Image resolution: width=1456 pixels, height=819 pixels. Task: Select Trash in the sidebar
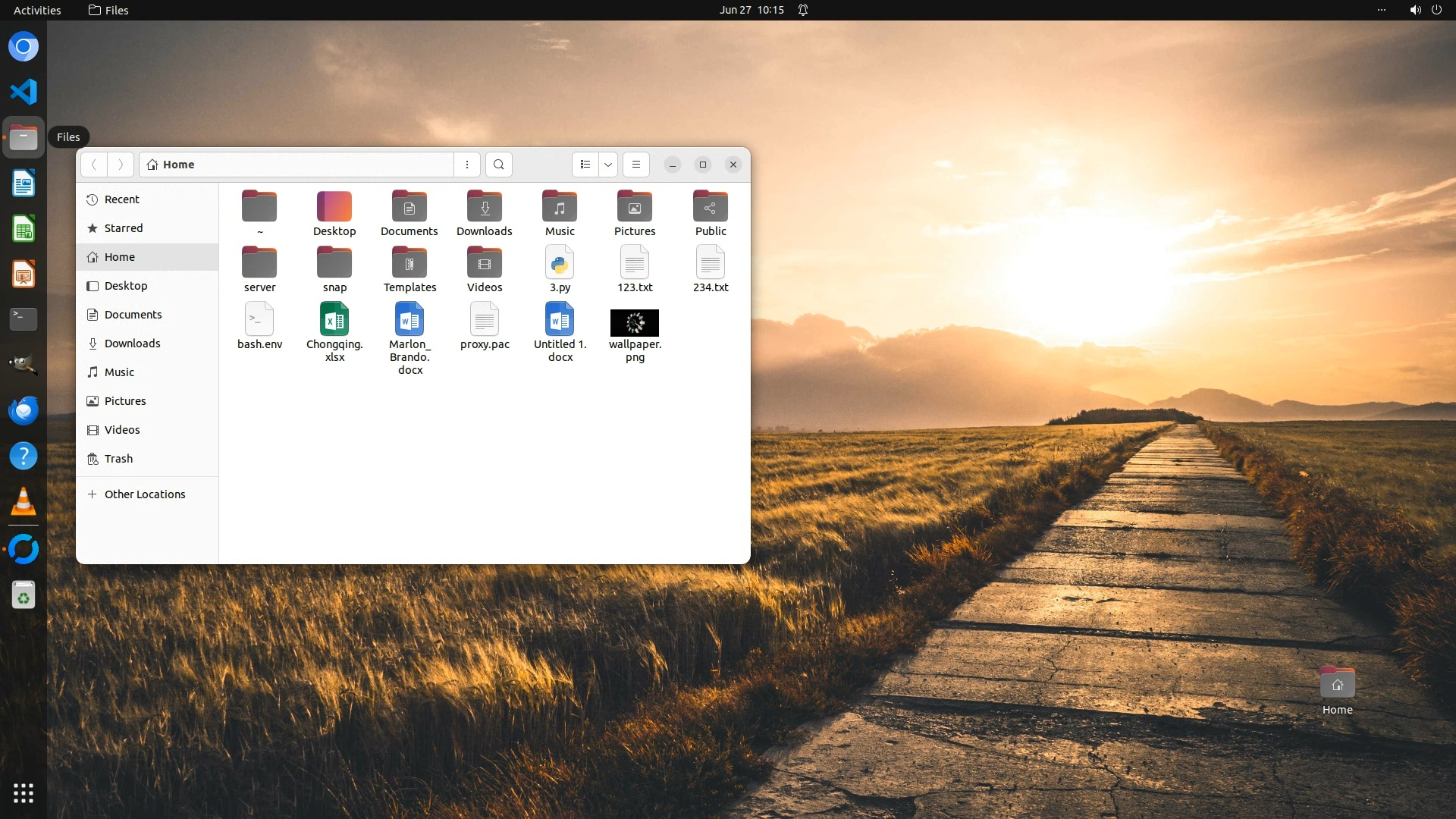[118, 459]
